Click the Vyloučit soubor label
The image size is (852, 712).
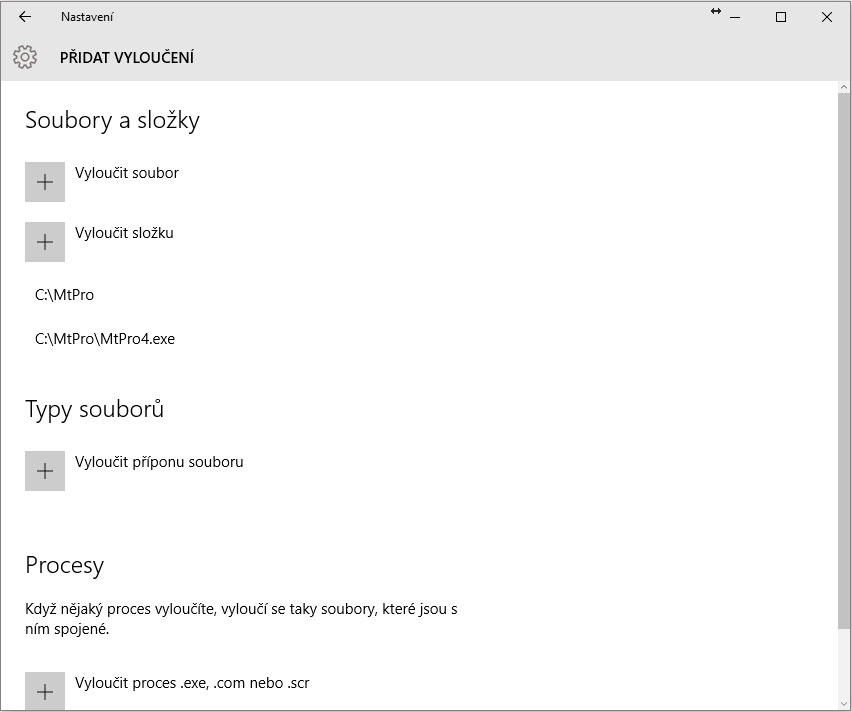pos(127,172)
